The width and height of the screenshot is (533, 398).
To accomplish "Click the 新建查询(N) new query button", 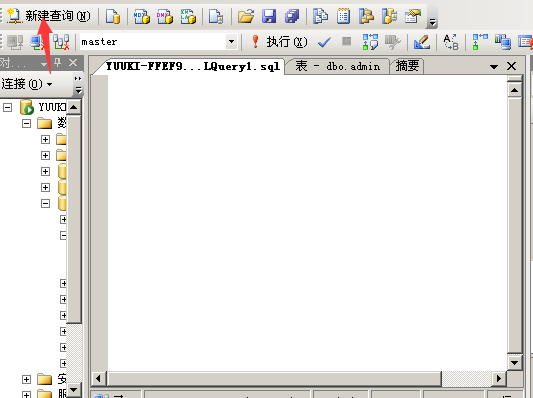I will tap(49, 16).
